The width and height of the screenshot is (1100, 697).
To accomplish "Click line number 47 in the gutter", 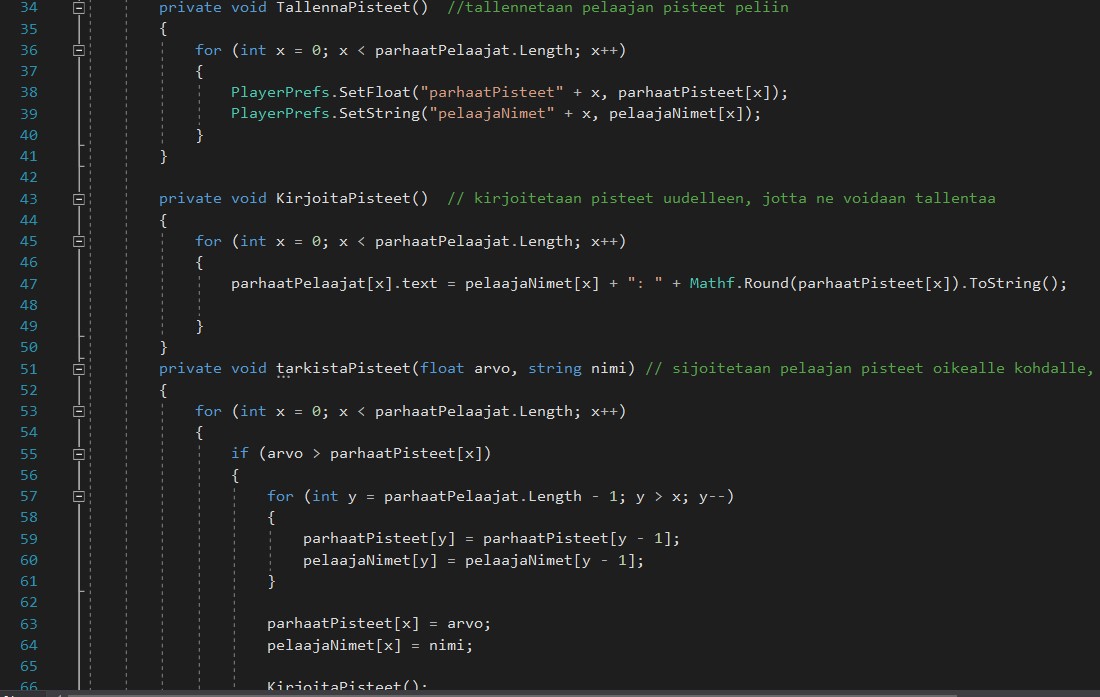I will point(28,284).
